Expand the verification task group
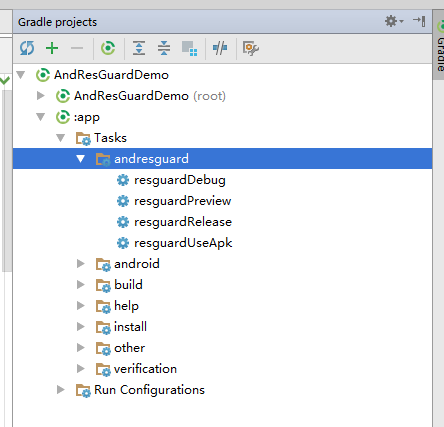The height and width of the screenshot is (427, 444). pos(81,369)
